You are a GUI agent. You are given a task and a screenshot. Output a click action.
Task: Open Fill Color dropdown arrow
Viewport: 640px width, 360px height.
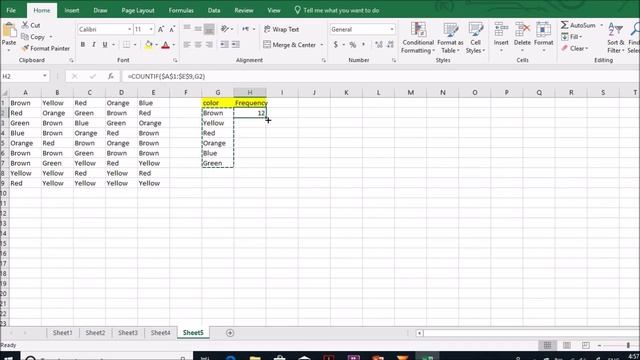click(156, 45)
